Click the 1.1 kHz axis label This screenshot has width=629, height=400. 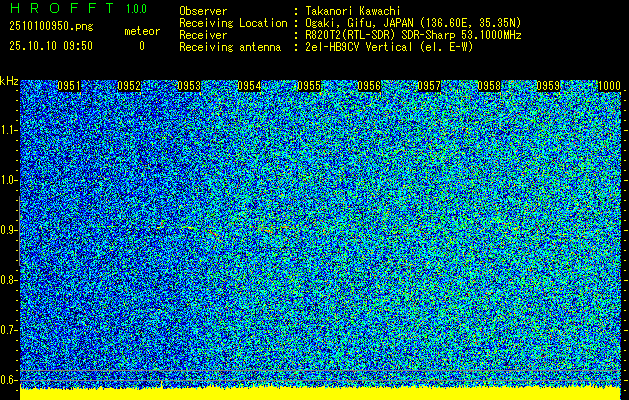[8, 130]
